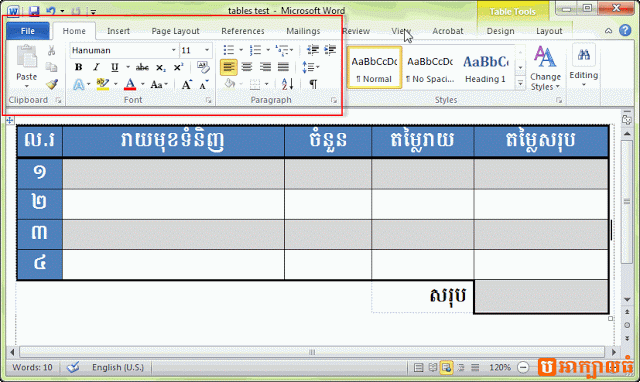Click the proofing errors check icon
This screenshot has height=382, width=640.
pyautogui.click(x=73, y=367)
